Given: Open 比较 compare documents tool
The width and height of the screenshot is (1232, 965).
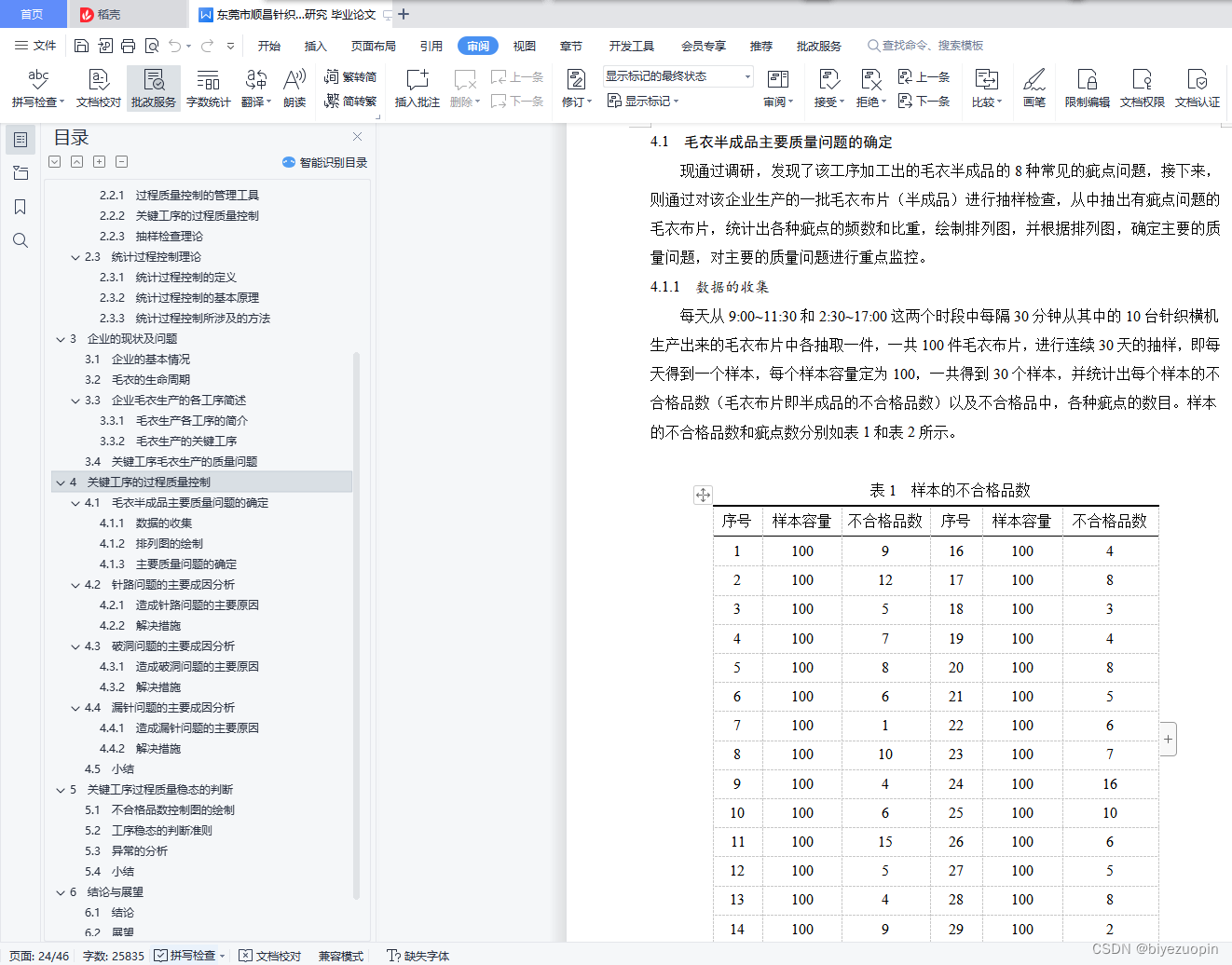Looking at the screenshot, I should pos(986,88).
